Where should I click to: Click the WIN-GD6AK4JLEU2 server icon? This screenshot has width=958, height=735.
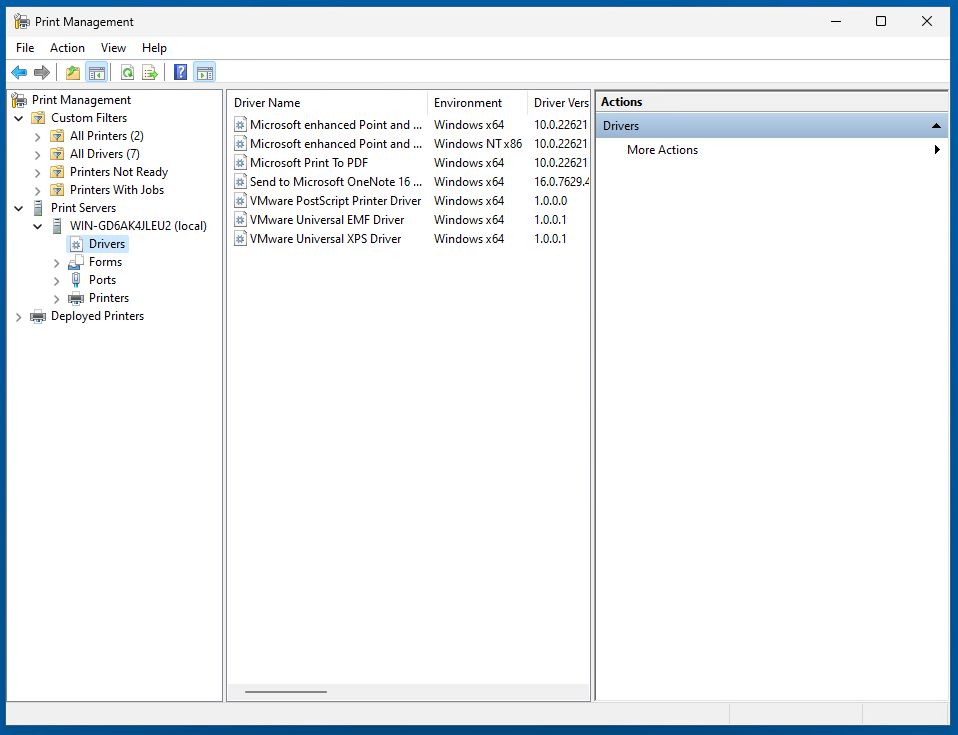click(57, 226)
